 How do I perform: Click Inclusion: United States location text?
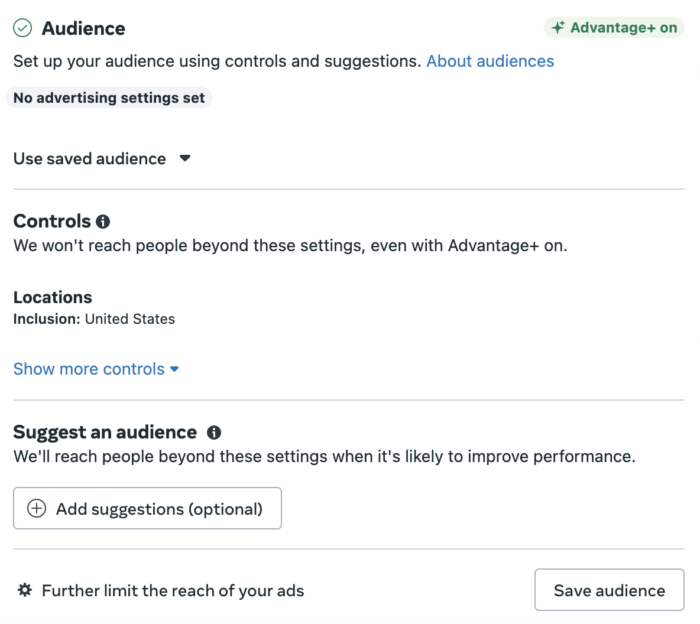[94, 319]
